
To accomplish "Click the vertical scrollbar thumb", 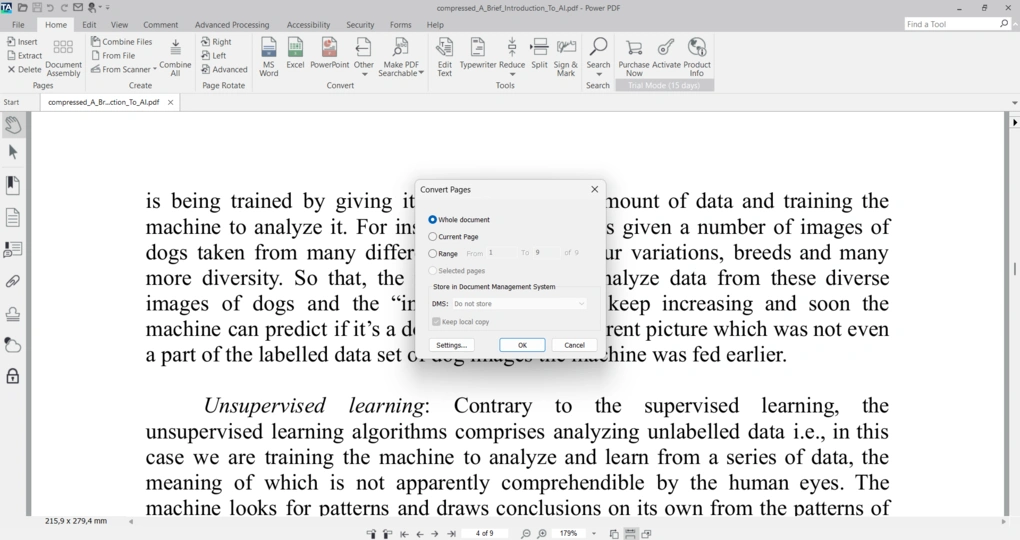I will click(x=1014, y=269).
